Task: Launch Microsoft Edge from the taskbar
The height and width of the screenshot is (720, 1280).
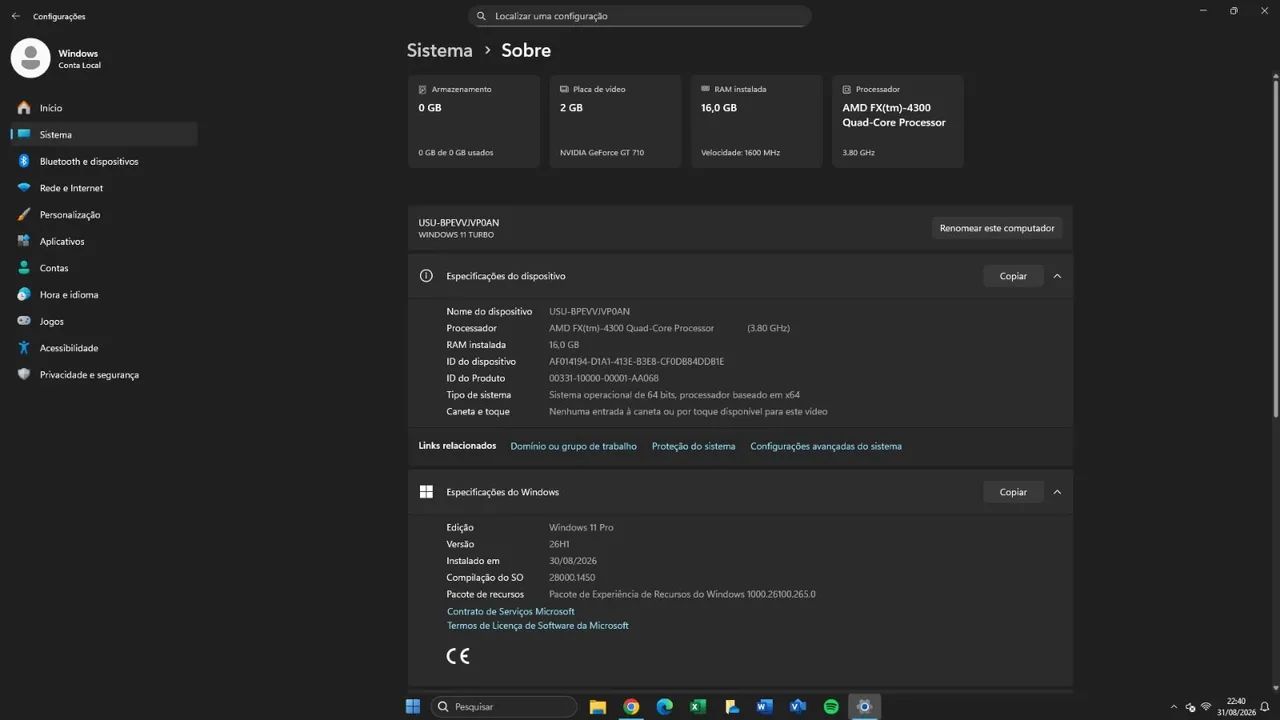Action: tap(665, 706)
